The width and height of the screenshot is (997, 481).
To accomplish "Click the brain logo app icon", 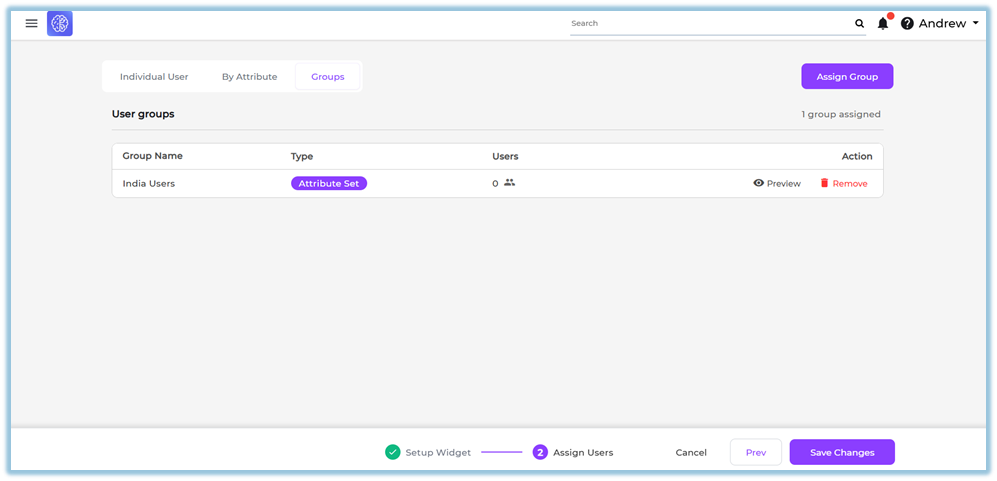I will click(x=60, y=23).
